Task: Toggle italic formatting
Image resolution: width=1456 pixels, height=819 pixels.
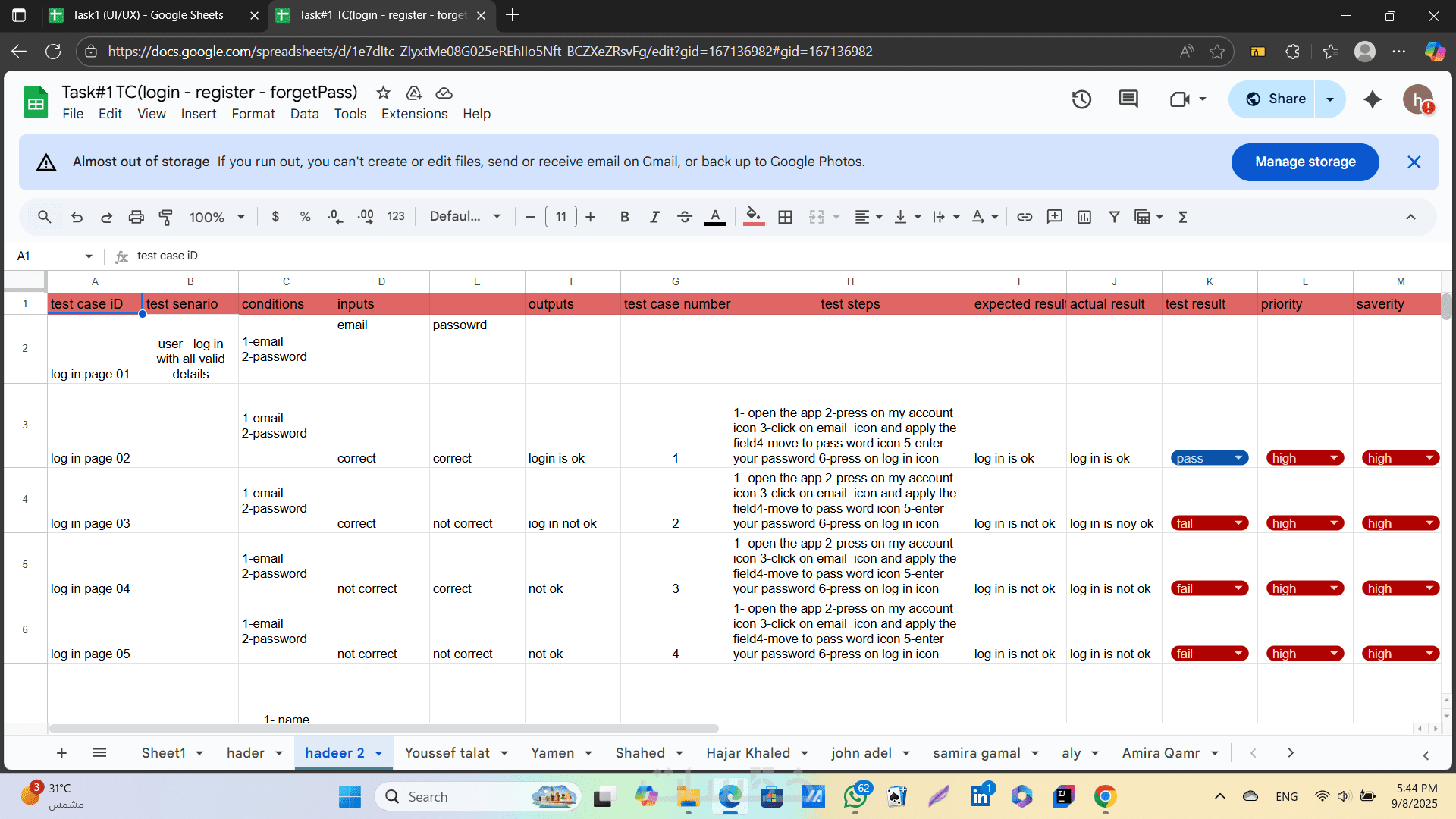Action: 654,217
